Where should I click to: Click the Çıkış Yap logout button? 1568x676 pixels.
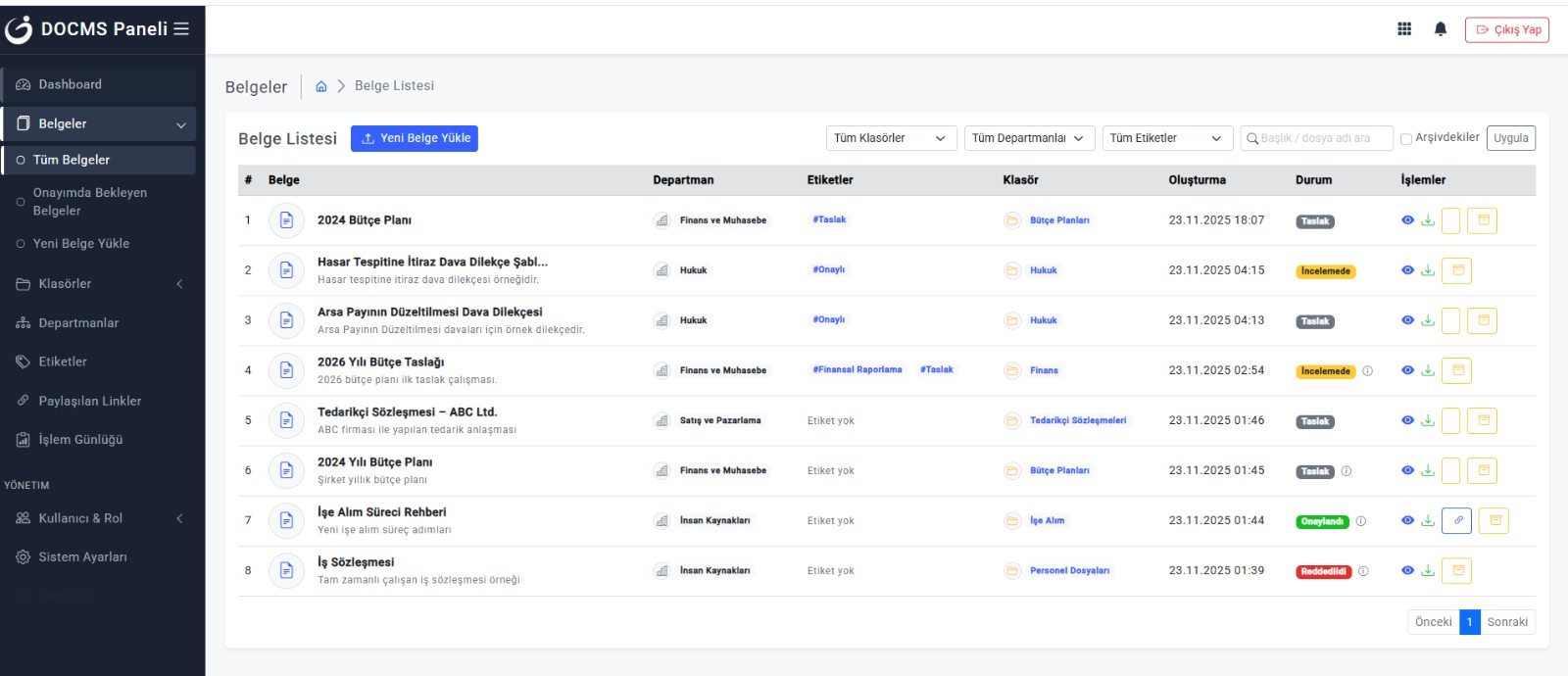(1506, 29)
